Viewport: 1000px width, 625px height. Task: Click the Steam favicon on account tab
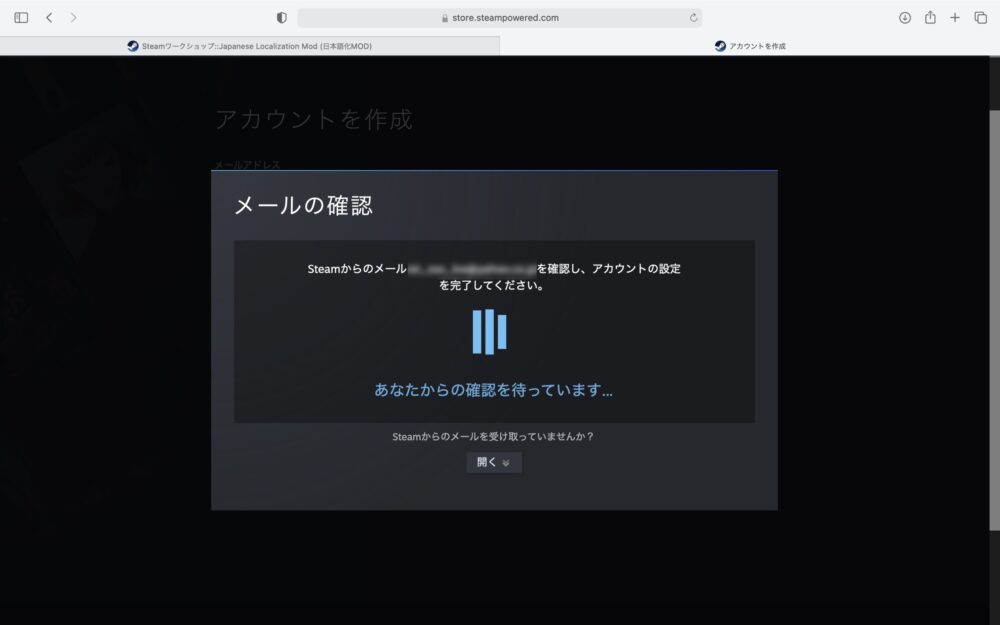[720, 46]
